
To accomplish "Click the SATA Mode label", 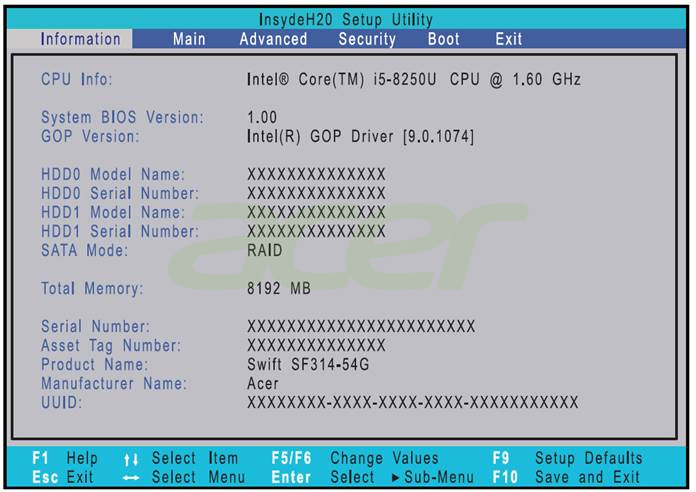I will tap(84, 250).
